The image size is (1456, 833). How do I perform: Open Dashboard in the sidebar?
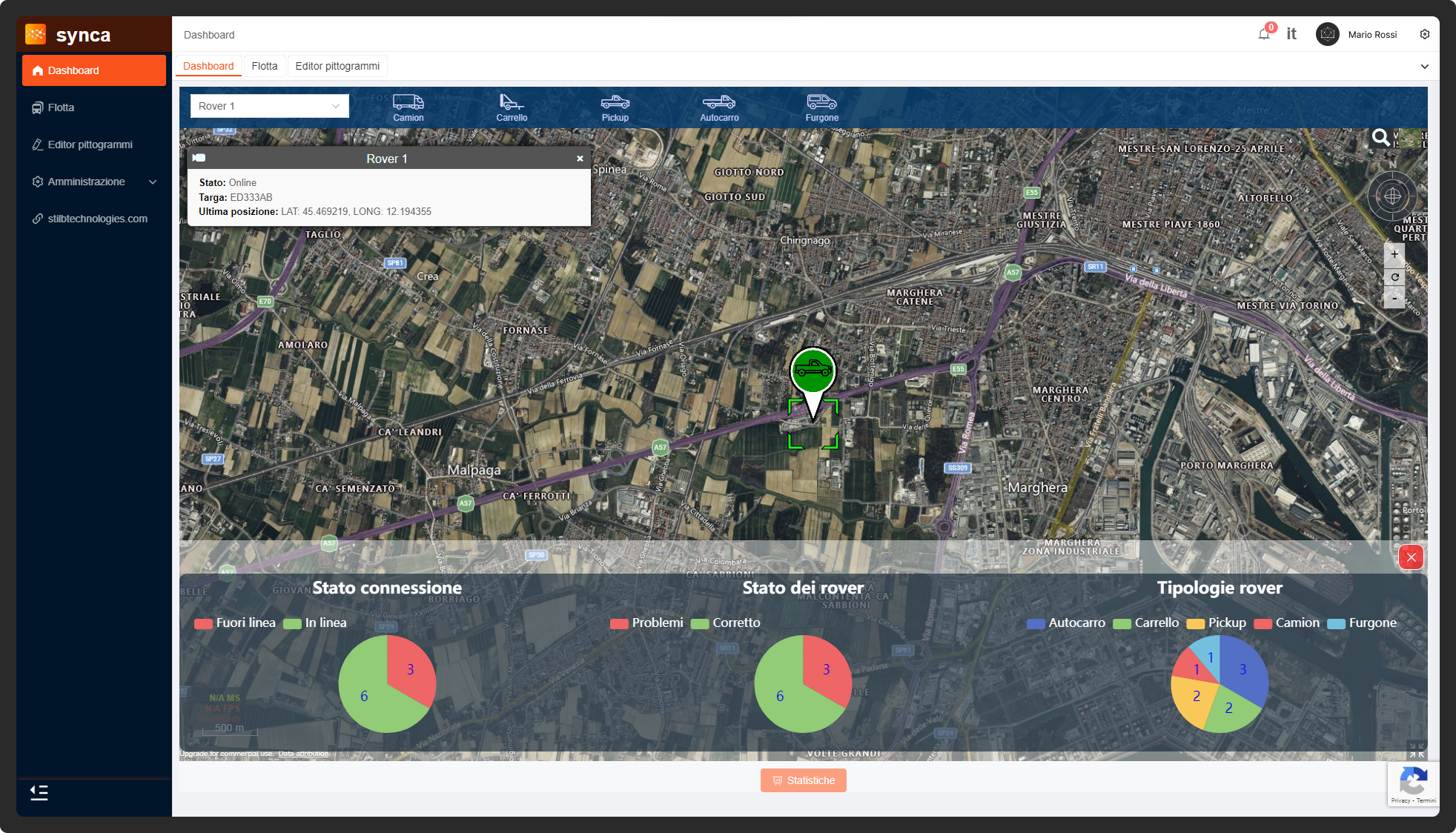click(x=94, y=70)
